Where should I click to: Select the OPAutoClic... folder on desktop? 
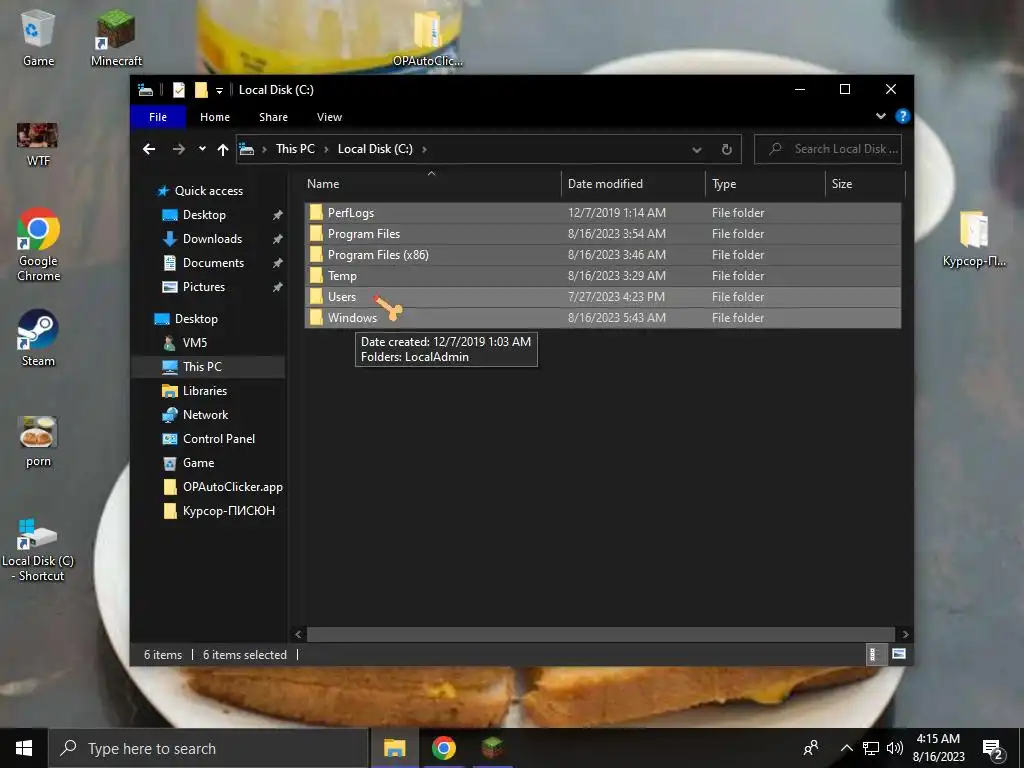coord(428,39)
